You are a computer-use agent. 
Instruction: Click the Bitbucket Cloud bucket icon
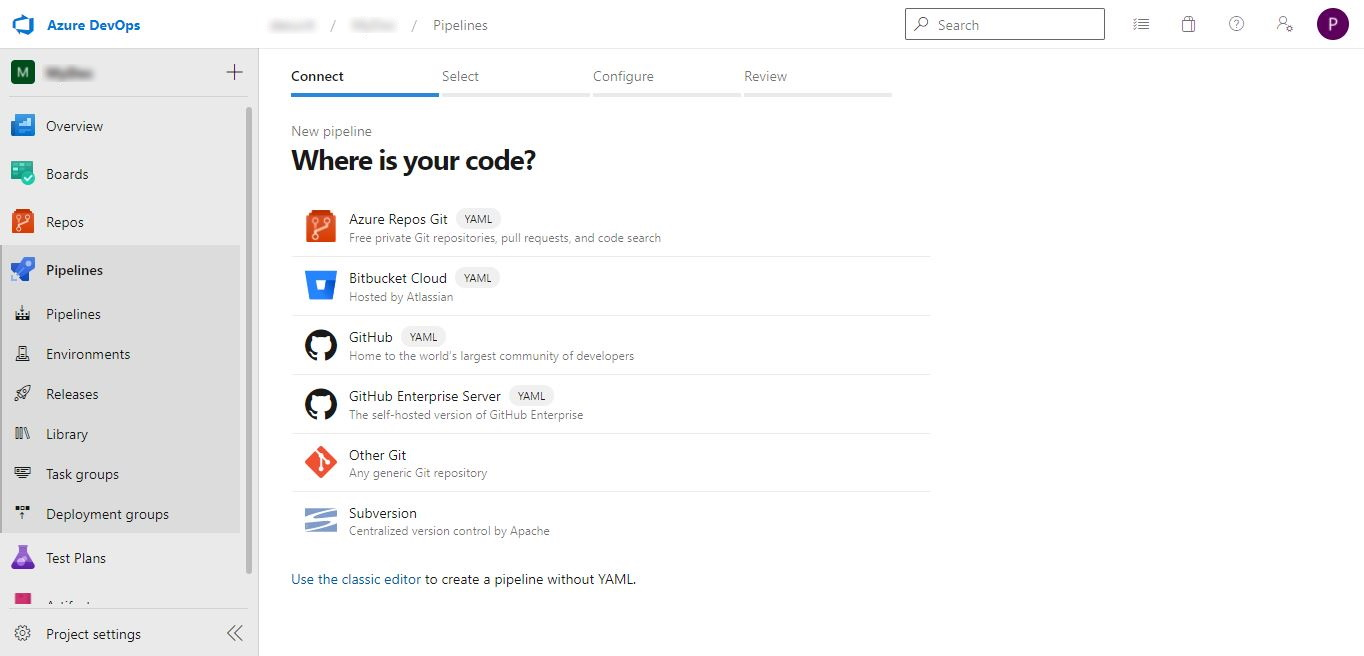(x=321, y=286)
